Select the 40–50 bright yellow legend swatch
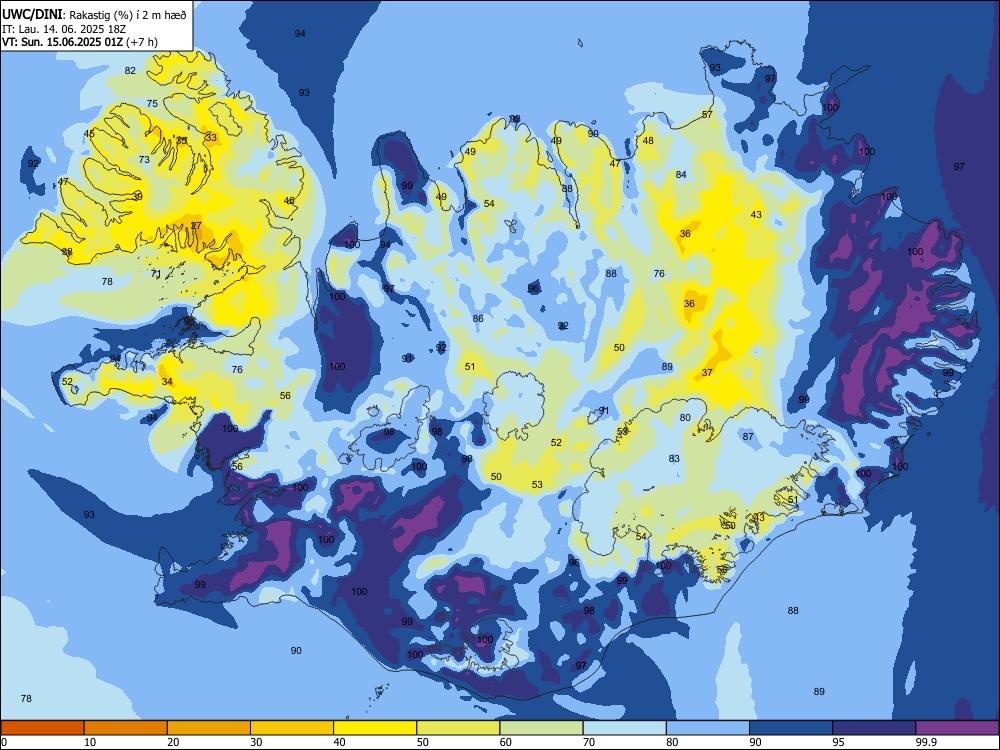The image size is (1000, 750). point(375,728)
